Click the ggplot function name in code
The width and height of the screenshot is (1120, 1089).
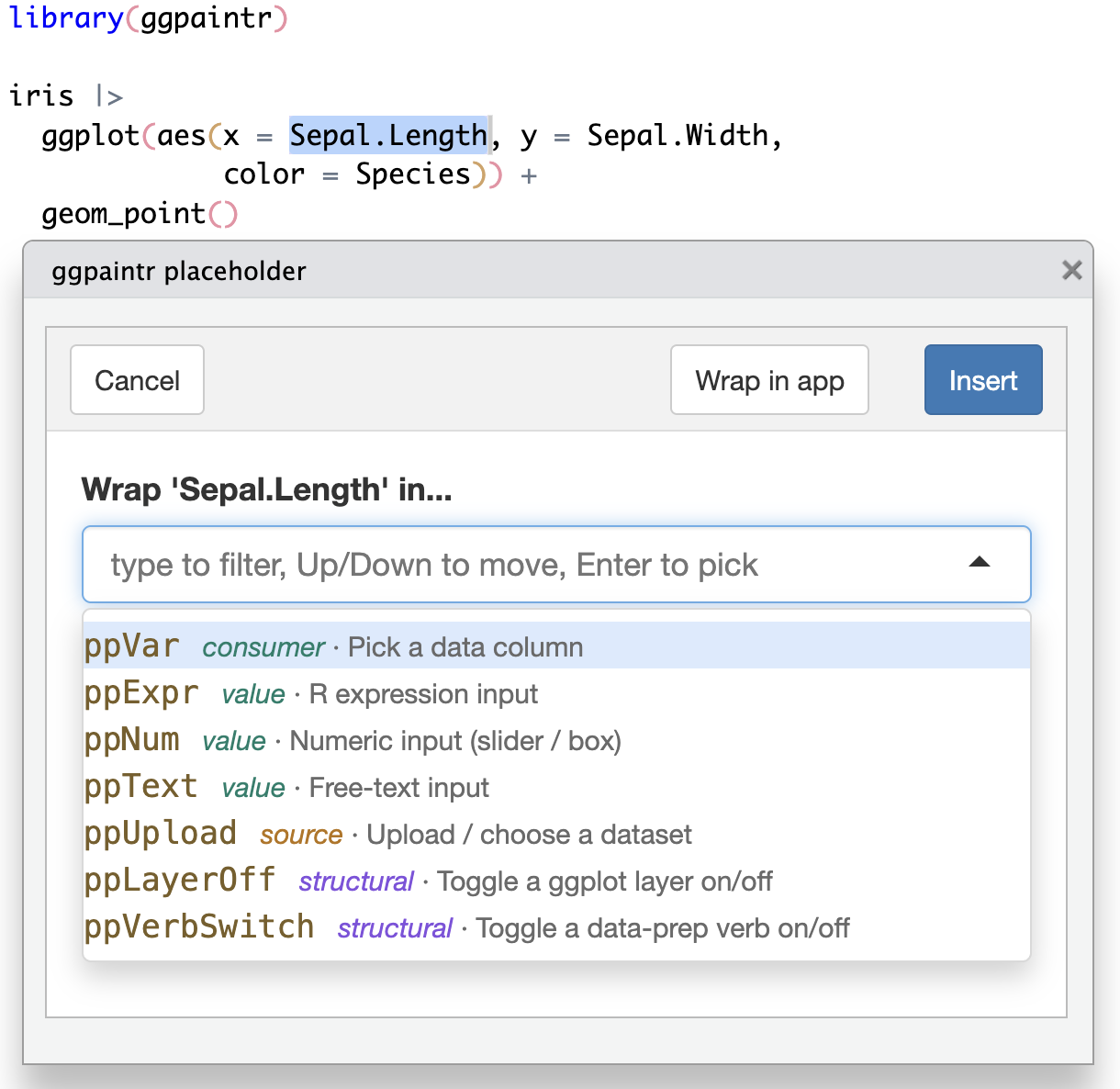(x=91, y=136)
